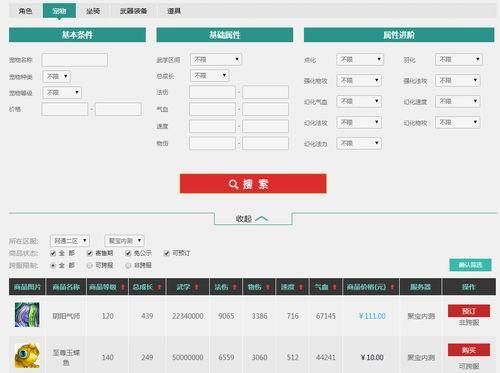Sort by 法伤 column arrow
Viewport: 500px width, 373px height.
coord(234,287)
